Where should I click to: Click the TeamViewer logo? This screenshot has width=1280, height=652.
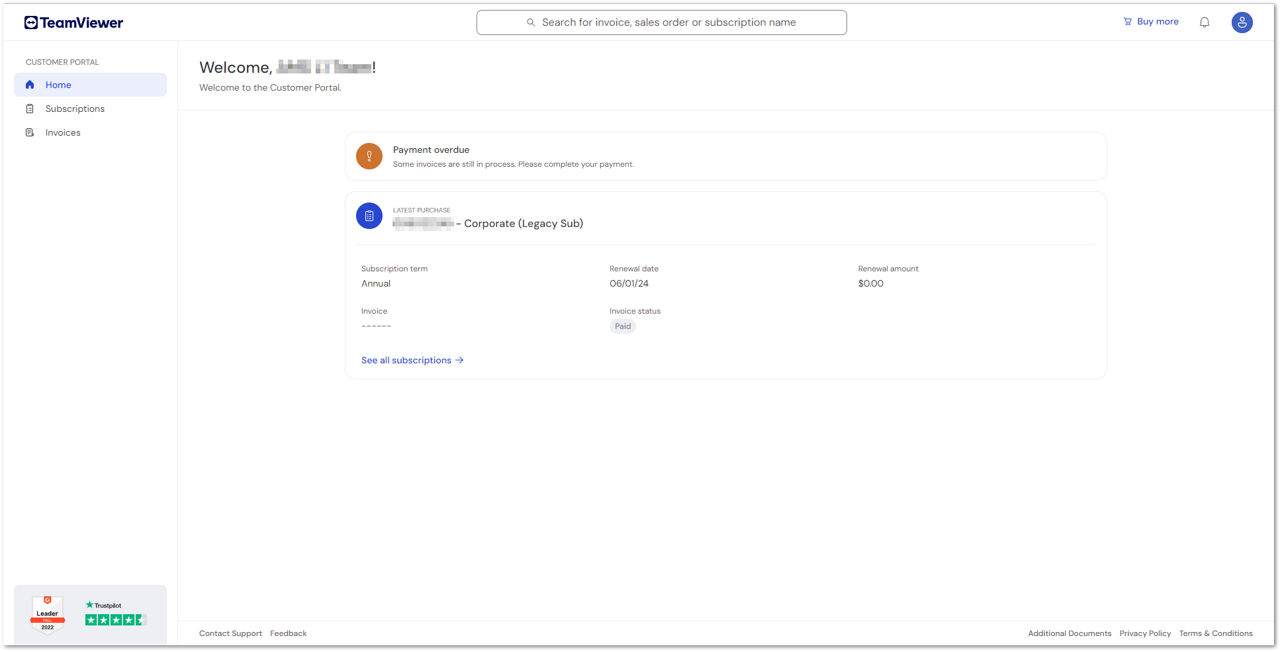pyautogui.click(x=74, y=22)
